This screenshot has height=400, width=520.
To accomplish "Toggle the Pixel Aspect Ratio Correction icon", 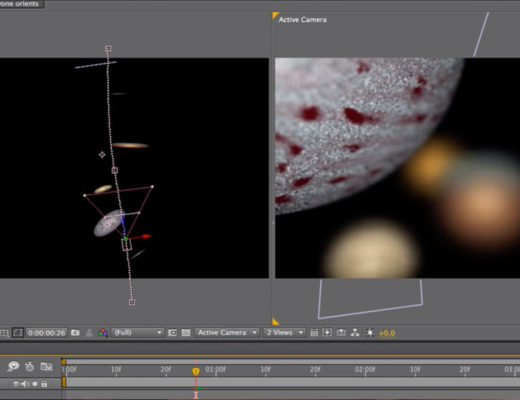I will click(x=314, y=333).
